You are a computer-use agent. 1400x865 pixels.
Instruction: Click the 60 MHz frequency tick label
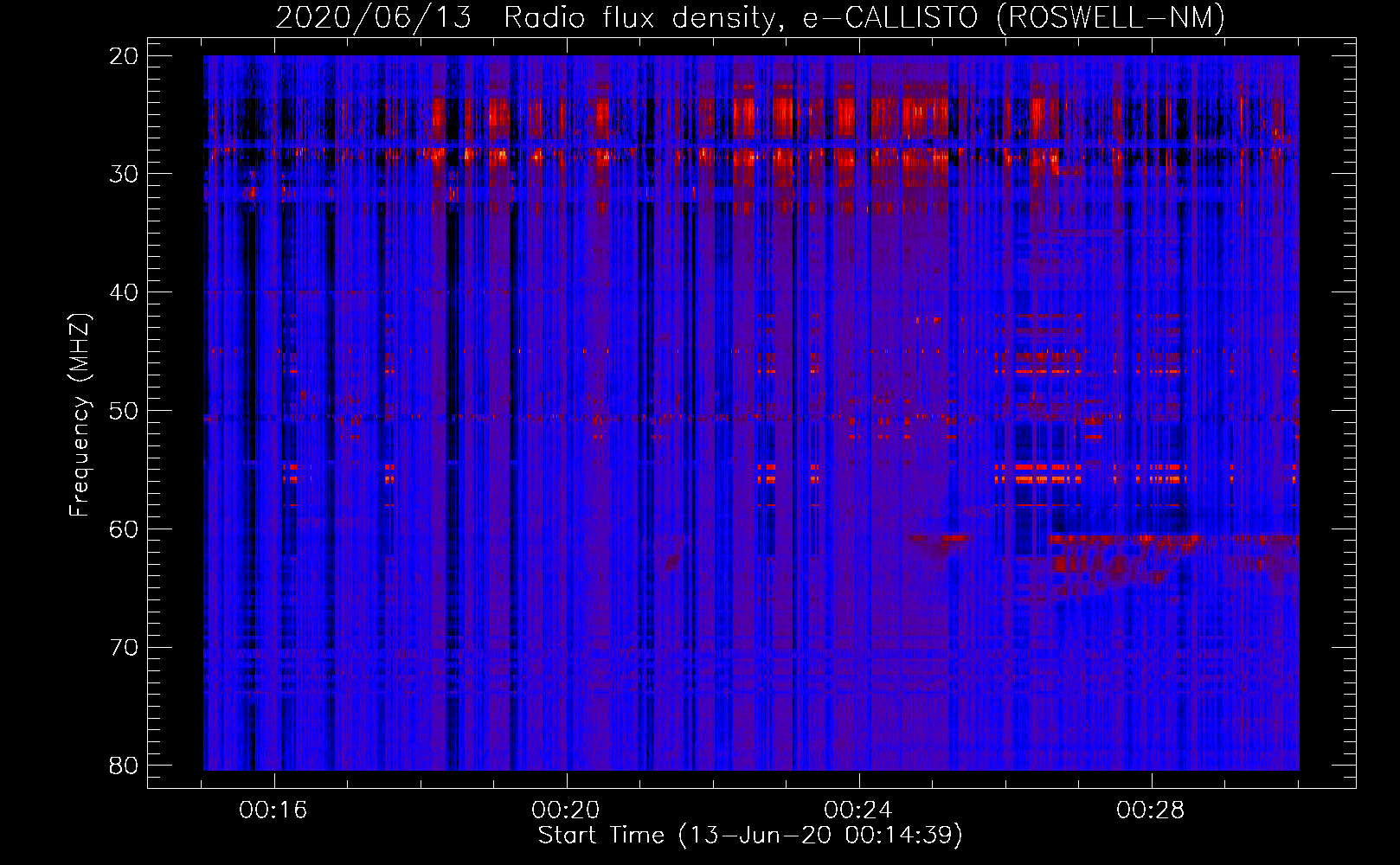(125, 529)
